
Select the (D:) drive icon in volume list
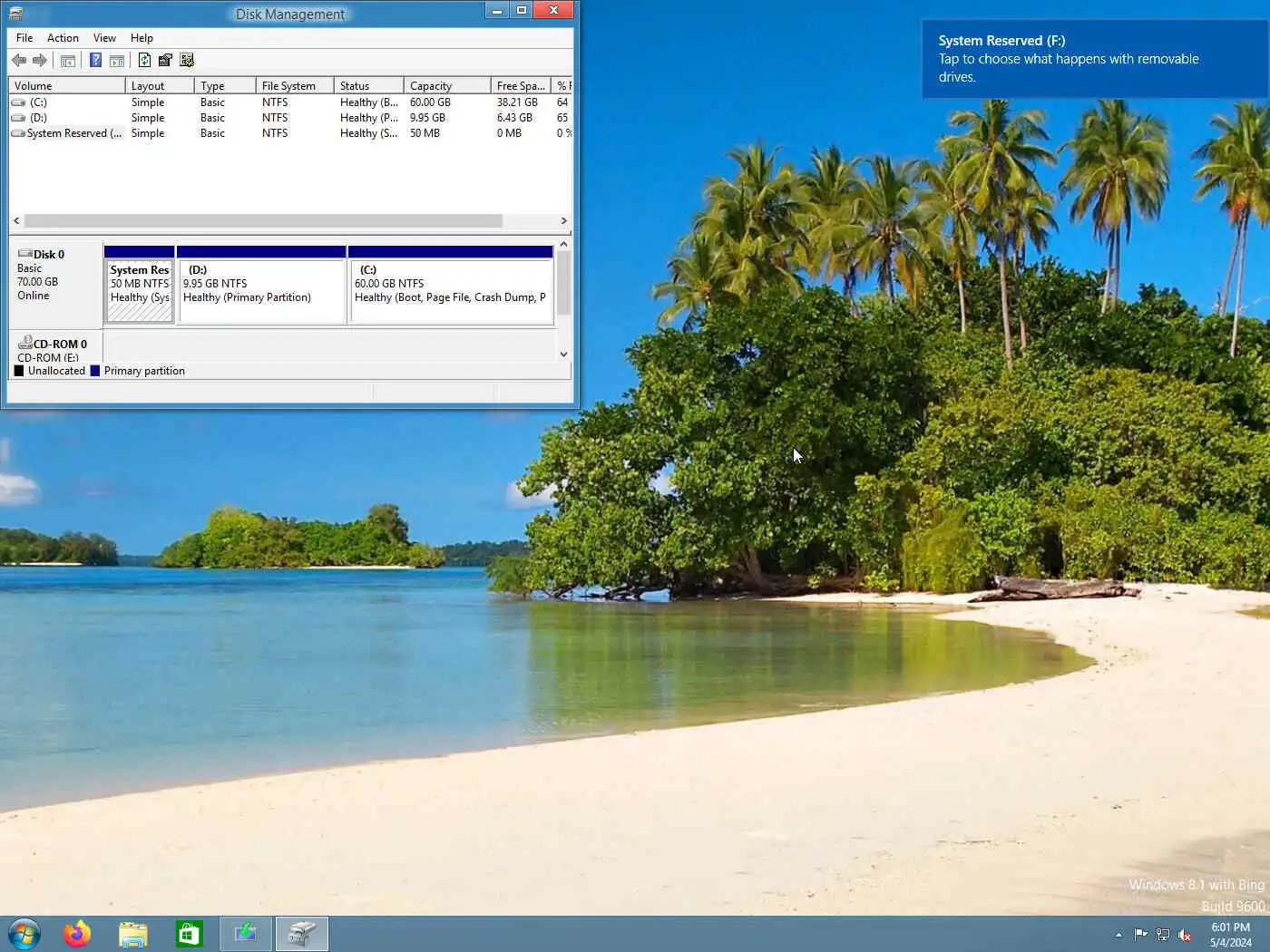click(x=18, y=118)
